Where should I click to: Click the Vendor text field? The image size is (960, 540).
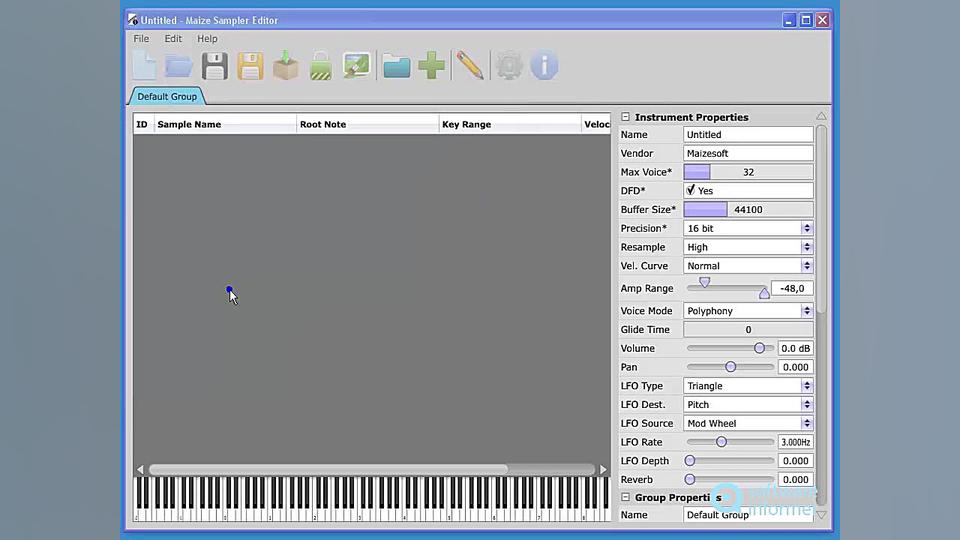click(748, 153)
